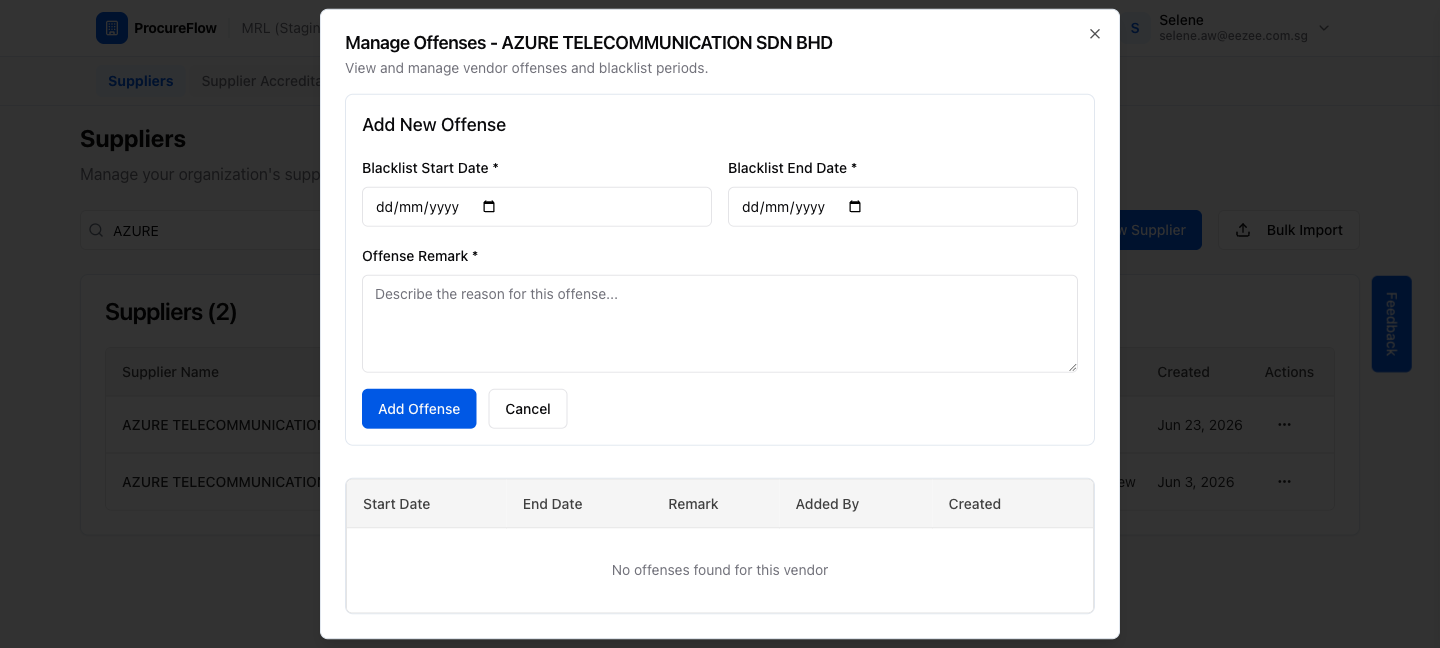
Task: Click the Add New Offense heading
Action: [434, 125]
